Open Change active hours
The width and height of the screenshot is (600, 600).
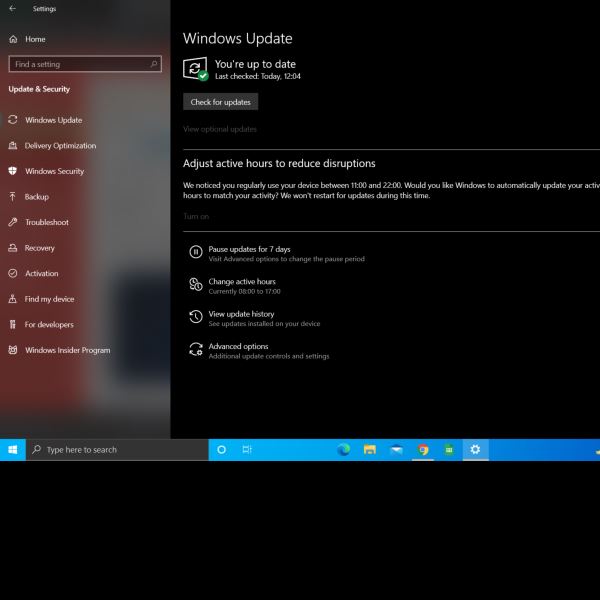pyautogui.click(x=242, y=282)
